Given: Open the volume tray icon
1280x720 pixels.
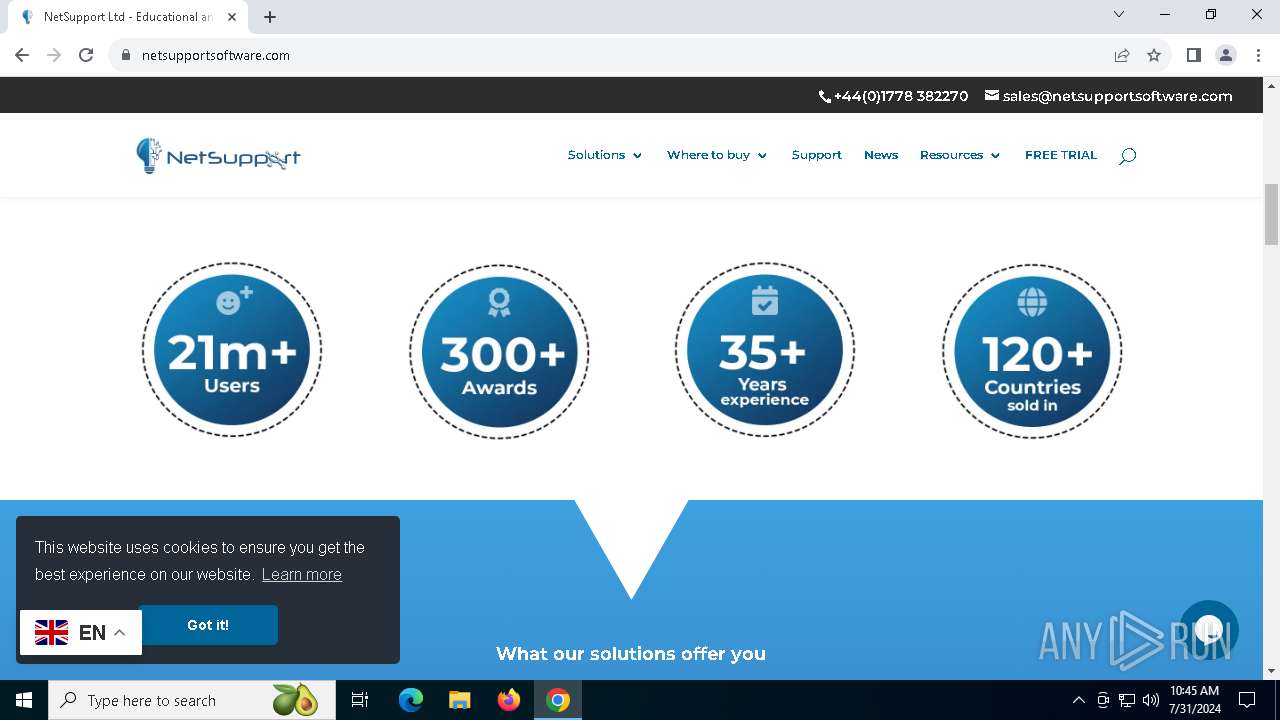Looking at the screenshot, I should (1151, 700).
